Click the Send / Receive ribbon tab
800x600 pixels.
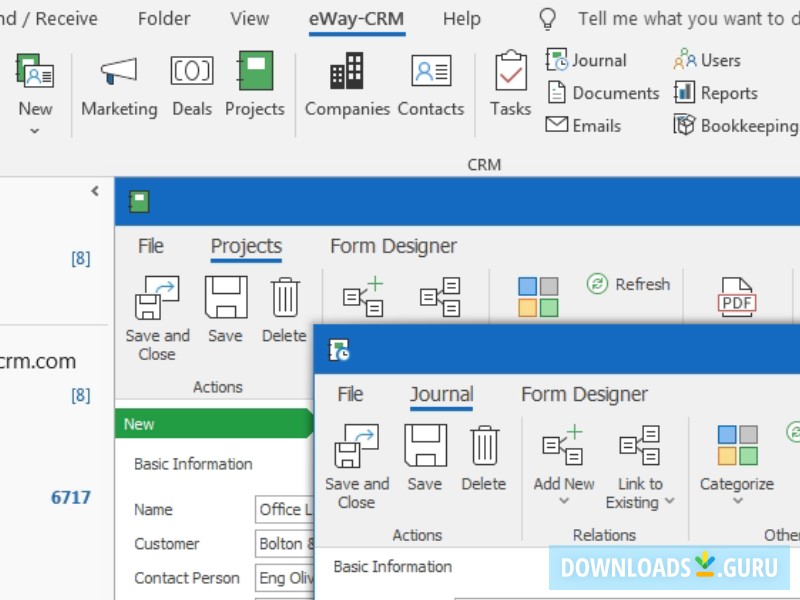point(49,19)
